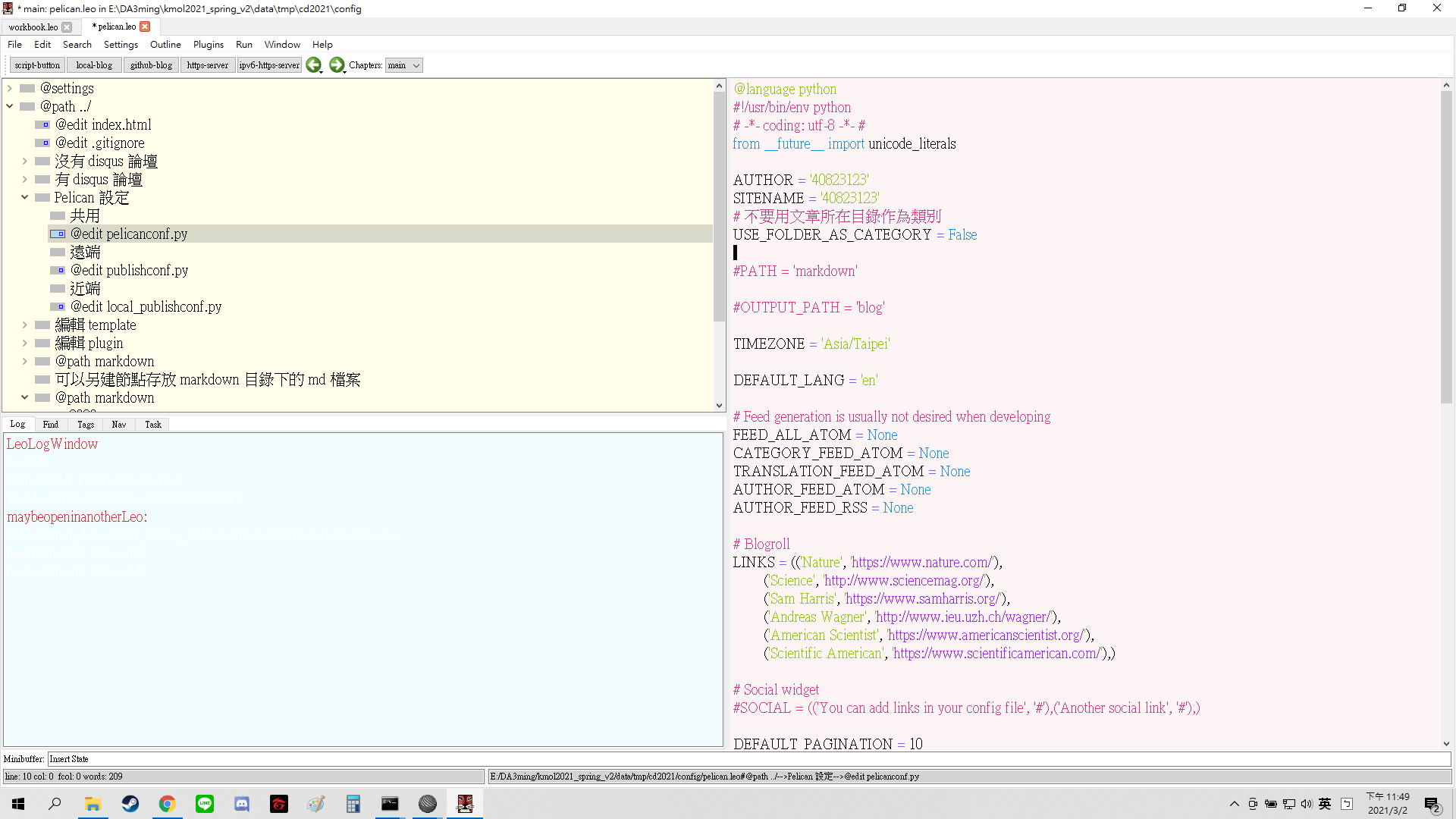Open Steam from the taskbar
Viewport: 1456px width, 819px height.
click(130, 804)
